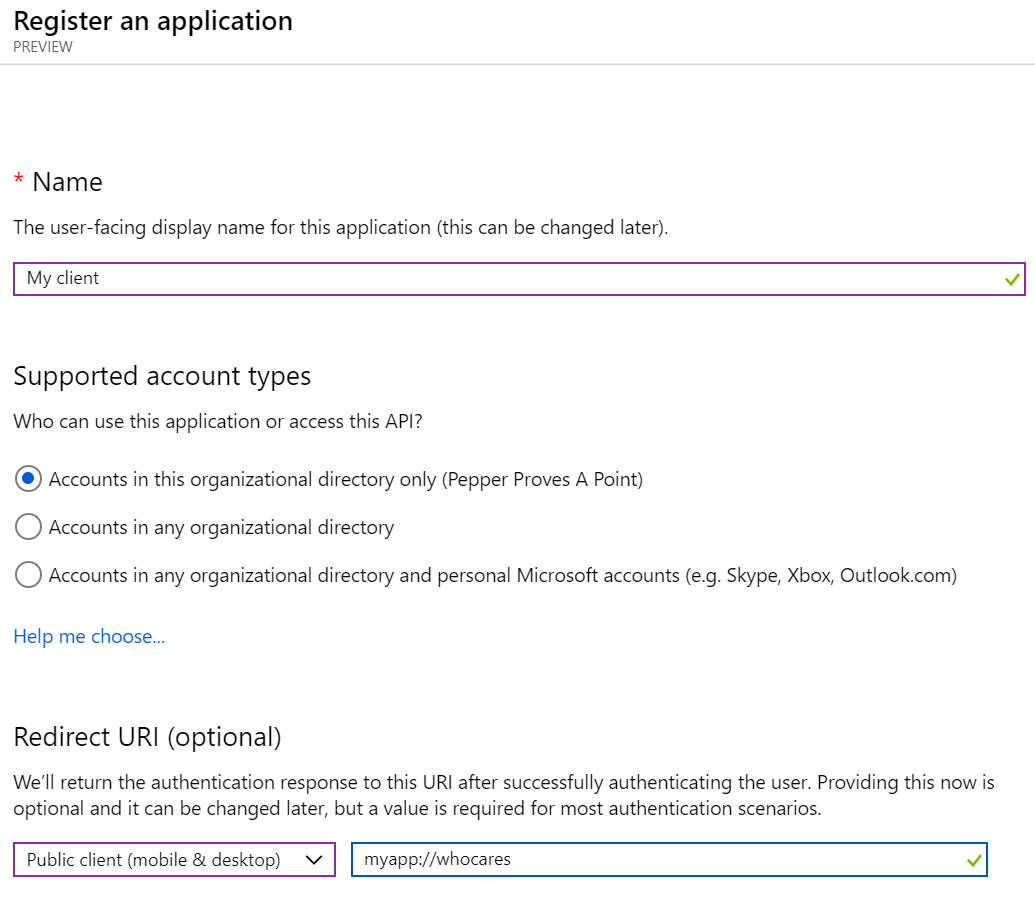
Task: Select Accounts in any organizational directory radio
Action: click(28, 527)
